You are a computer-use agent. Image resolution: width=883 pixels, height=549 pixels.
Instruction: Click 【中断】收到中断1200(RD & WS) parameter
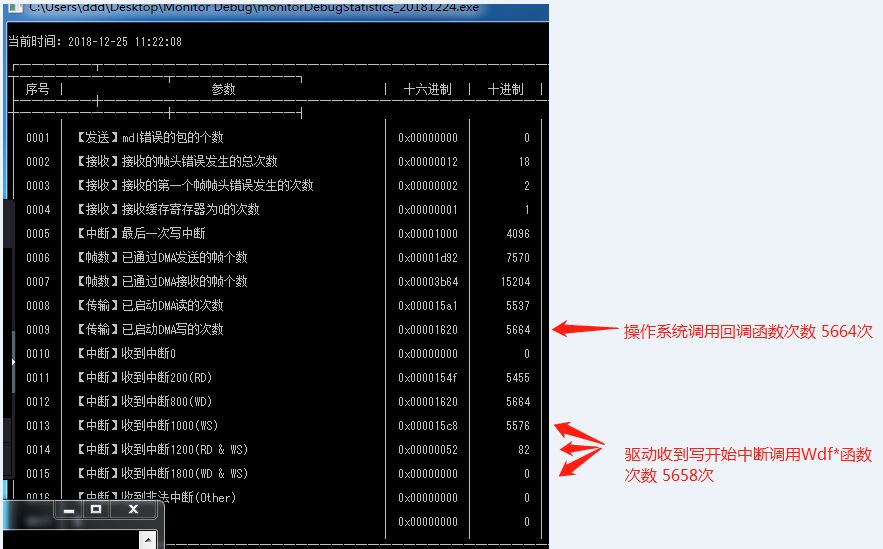tap(162, 449)
